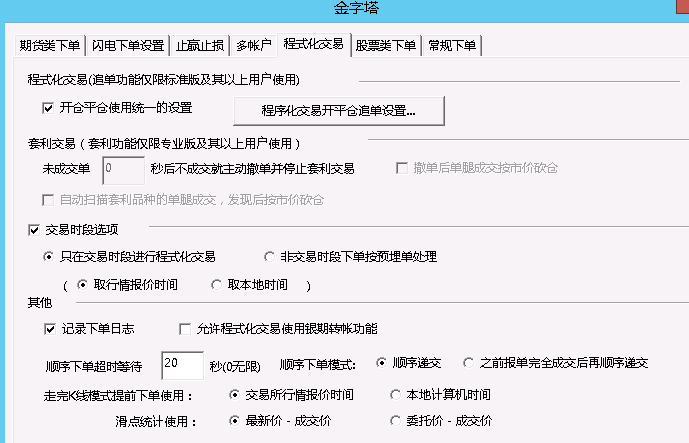This screenshot has height=443, width=689.
Task: Uncheck 开仓平仓使用统一的设置 checkbox
Action: [48, 108]
